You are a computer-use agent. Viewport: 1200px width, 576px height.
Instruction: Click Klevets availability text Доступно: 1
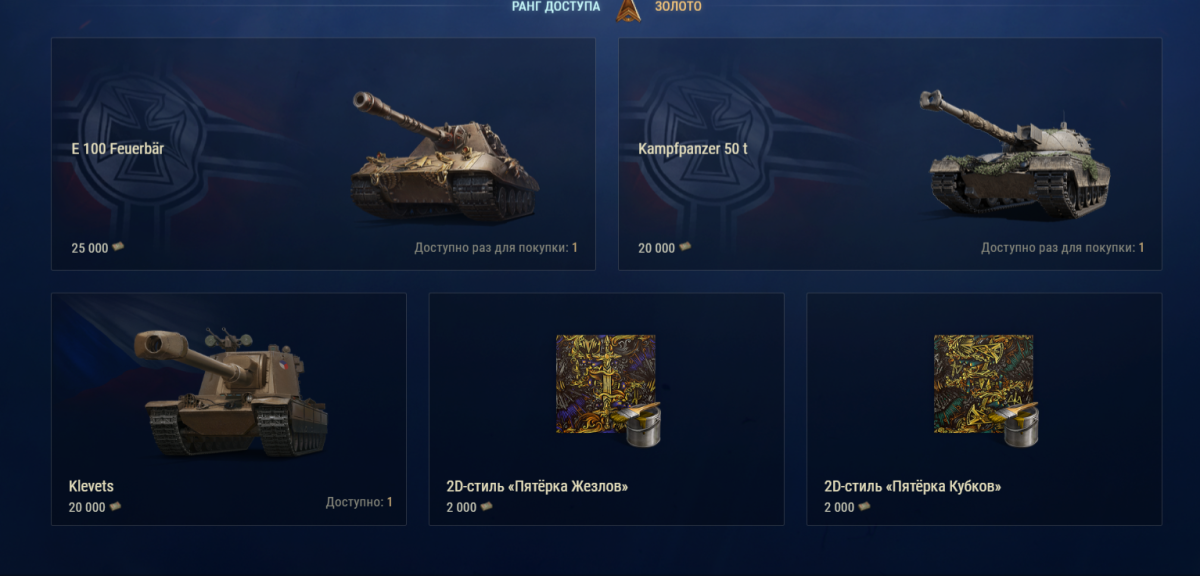tap(359, 502)
